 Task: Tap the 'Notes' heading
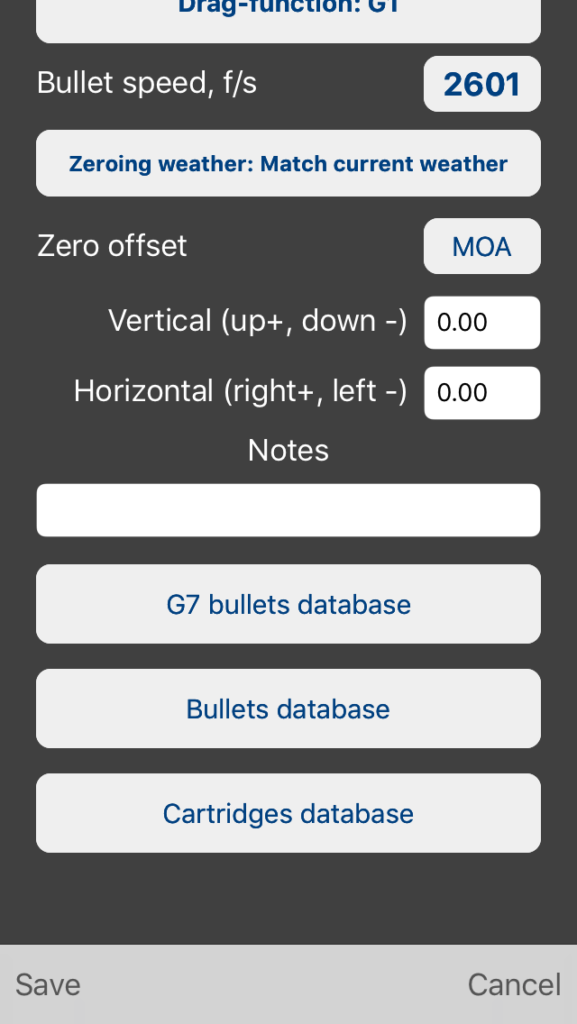pos(288,451)
